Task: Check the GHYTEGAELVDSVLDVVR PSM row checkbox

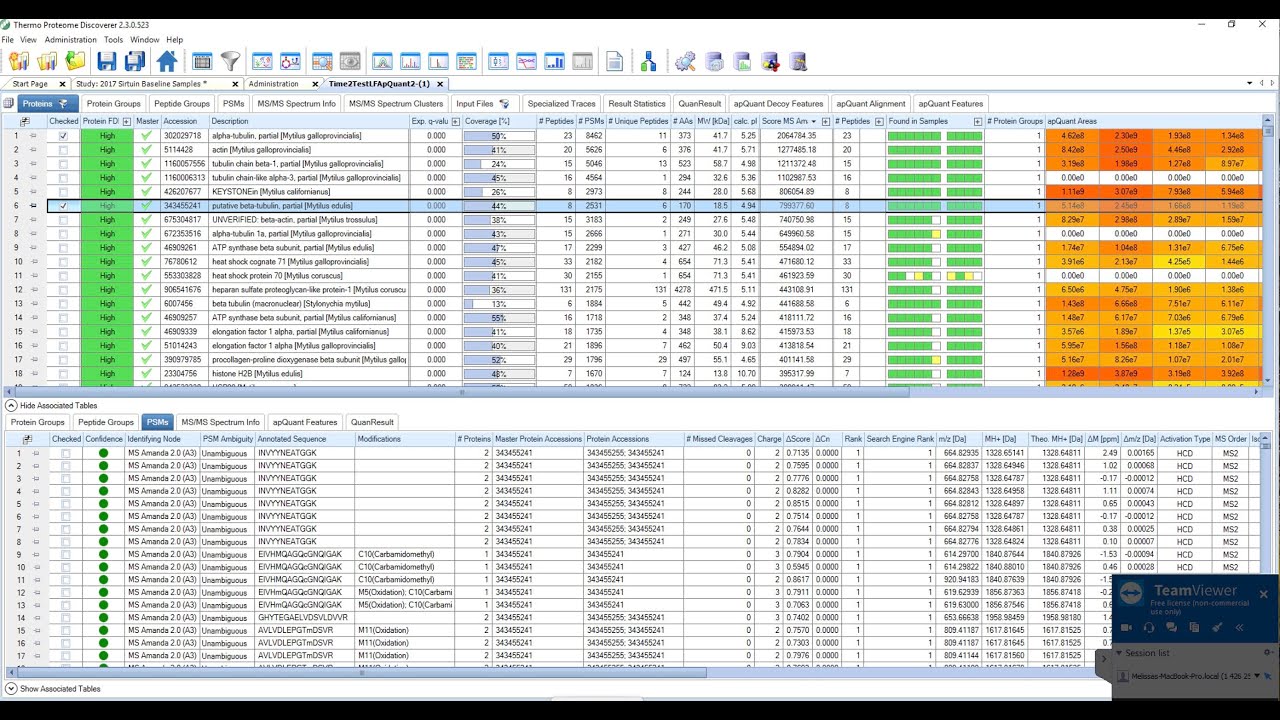Action: (x=66, y=617)
